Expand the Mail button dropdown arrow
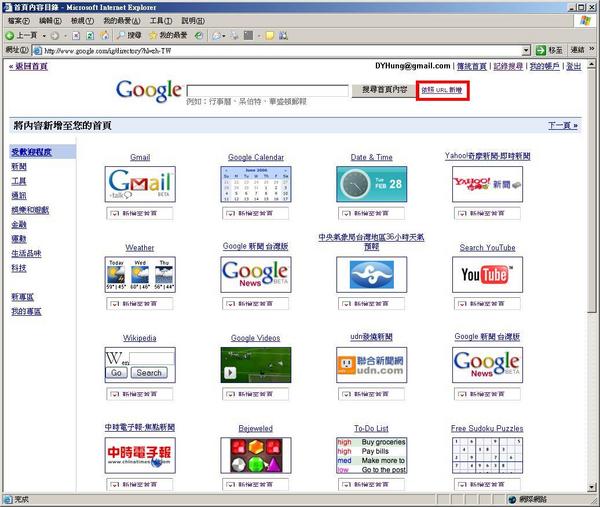The height and width of the screenshot is (507, 600). [x=224, y=36]
